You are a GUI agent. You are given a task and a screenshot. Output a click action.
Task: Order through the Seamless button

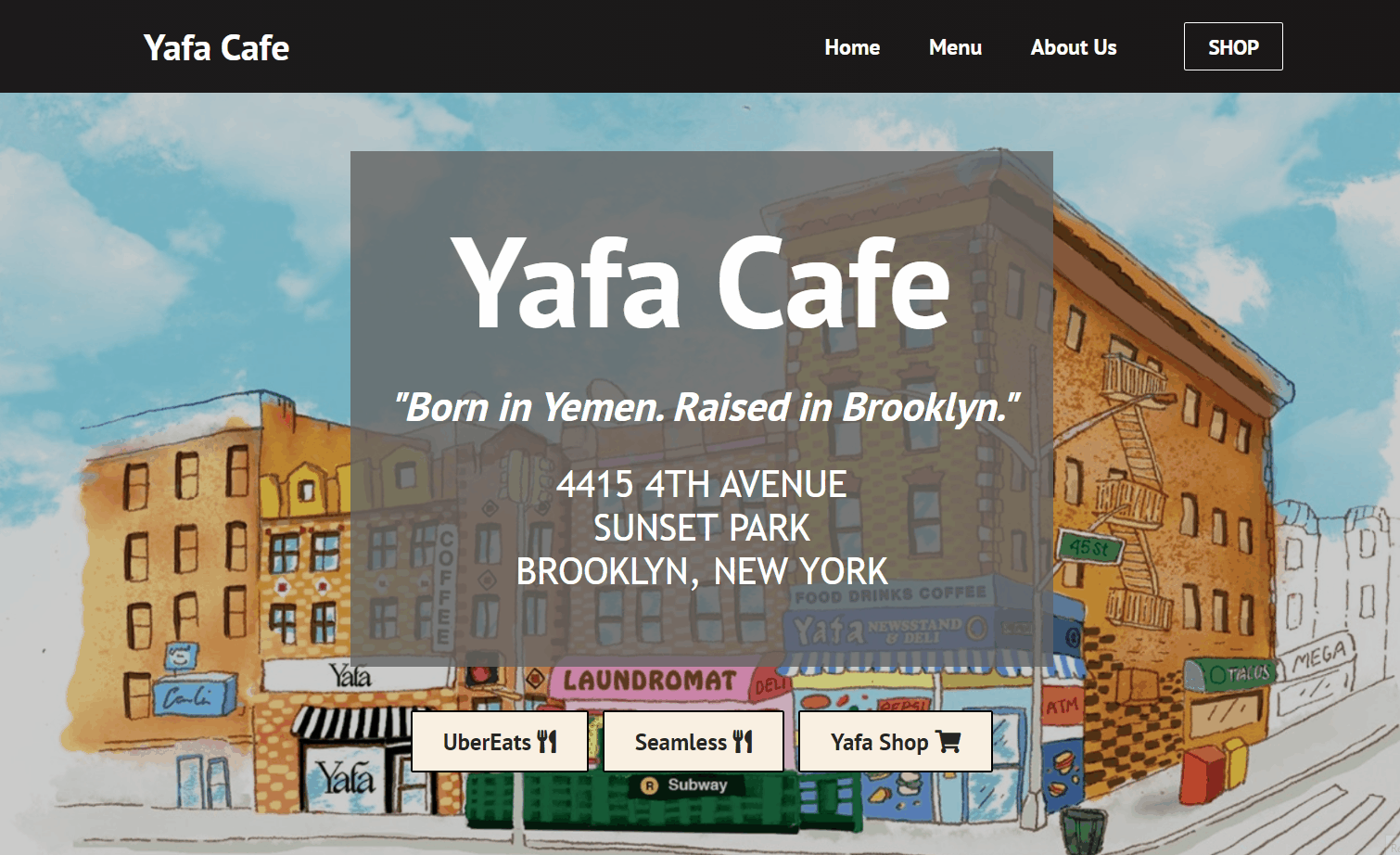pos(694,742)
